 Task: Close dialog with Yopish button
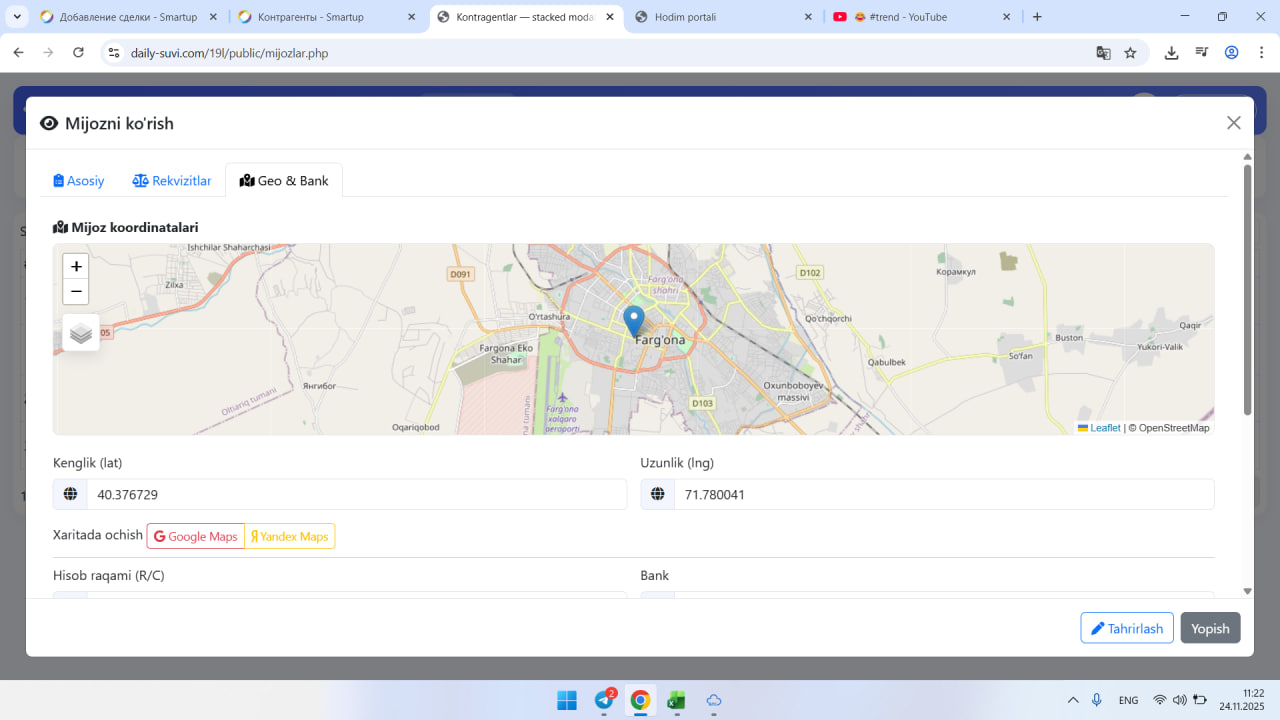click(1210, 628)
